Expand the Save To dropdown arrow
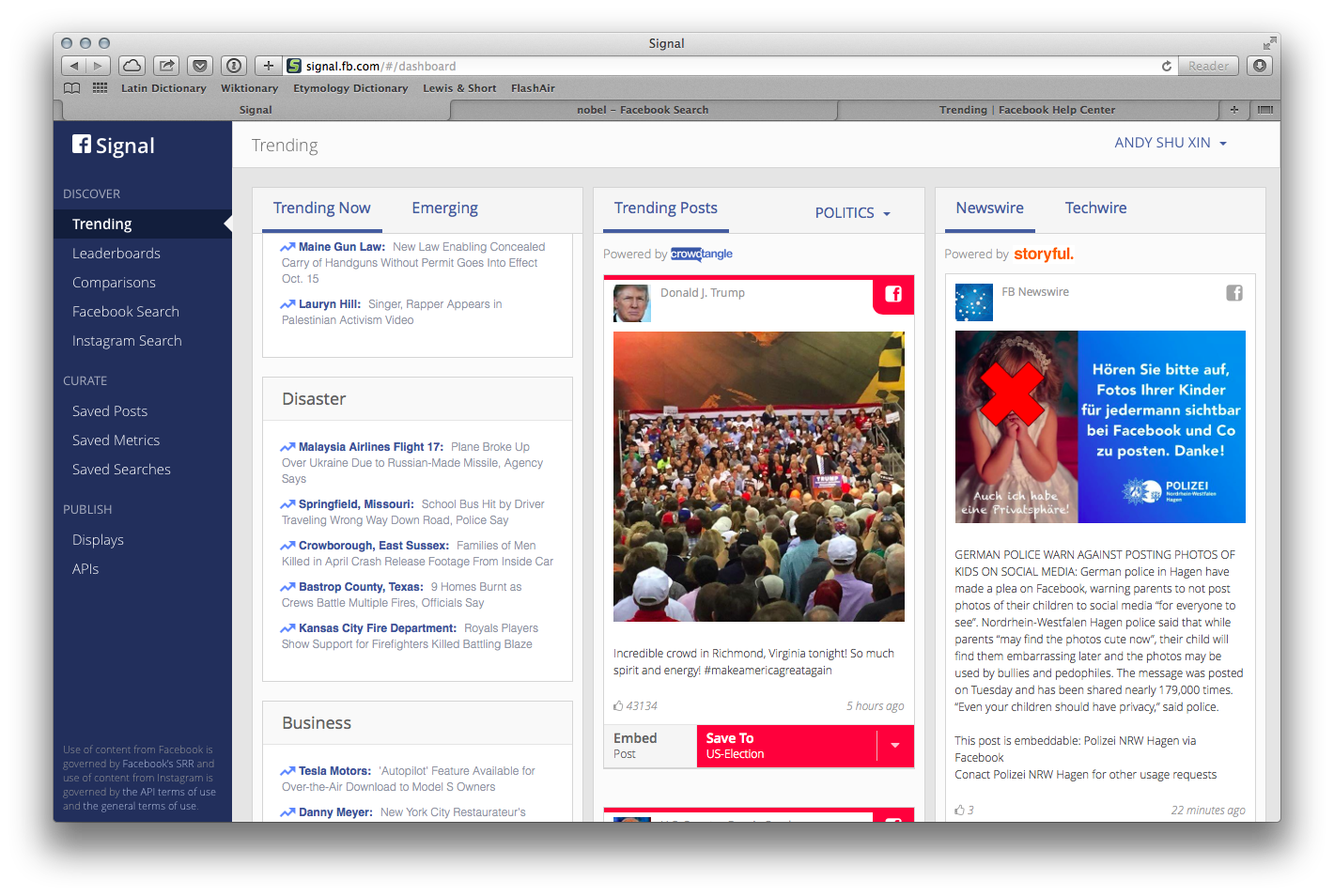This screenshot has width=1334, height=896. coord(895,746)
